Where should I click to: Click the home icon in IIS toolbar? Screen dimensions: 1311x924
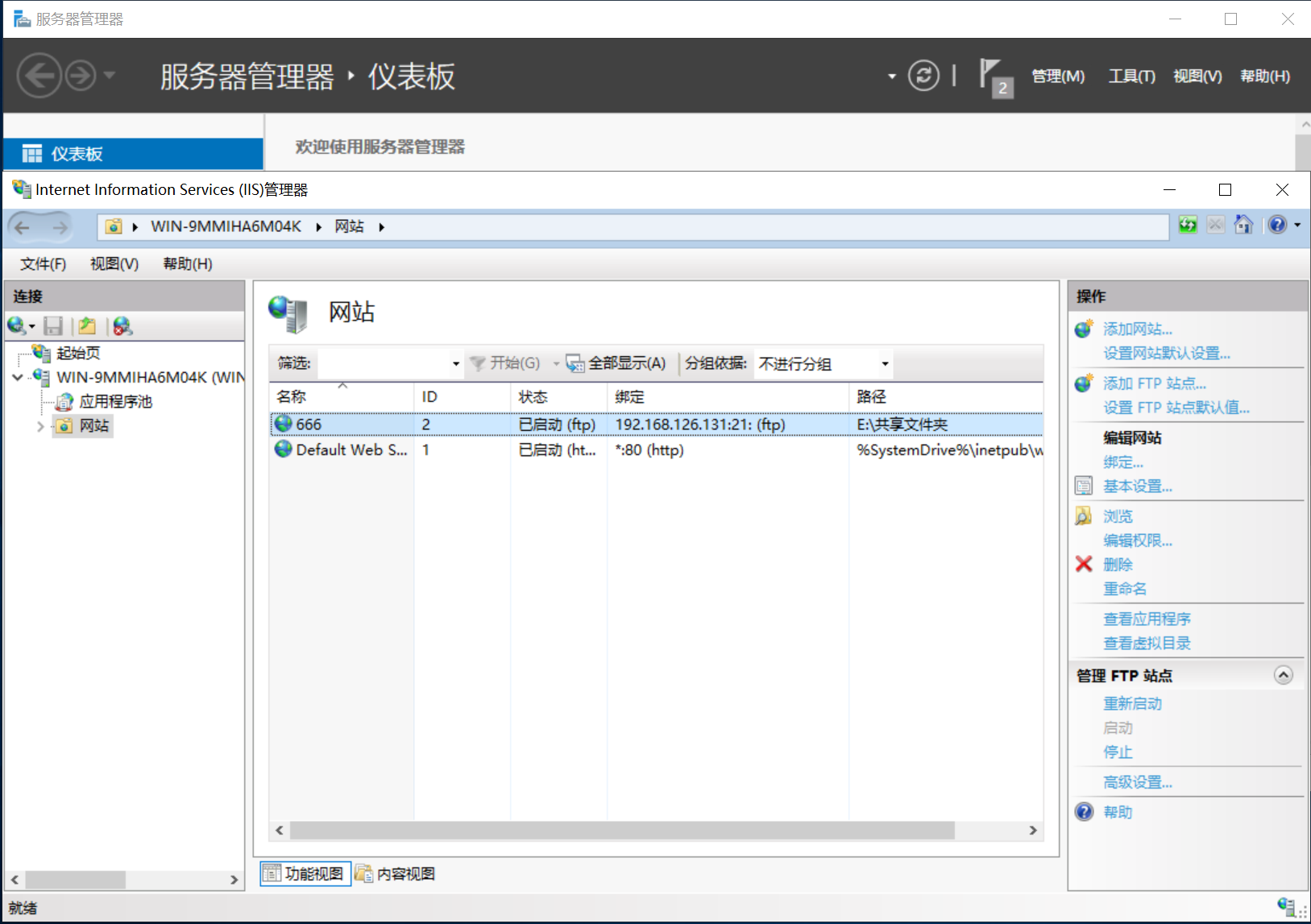[x=1243, y=225]
